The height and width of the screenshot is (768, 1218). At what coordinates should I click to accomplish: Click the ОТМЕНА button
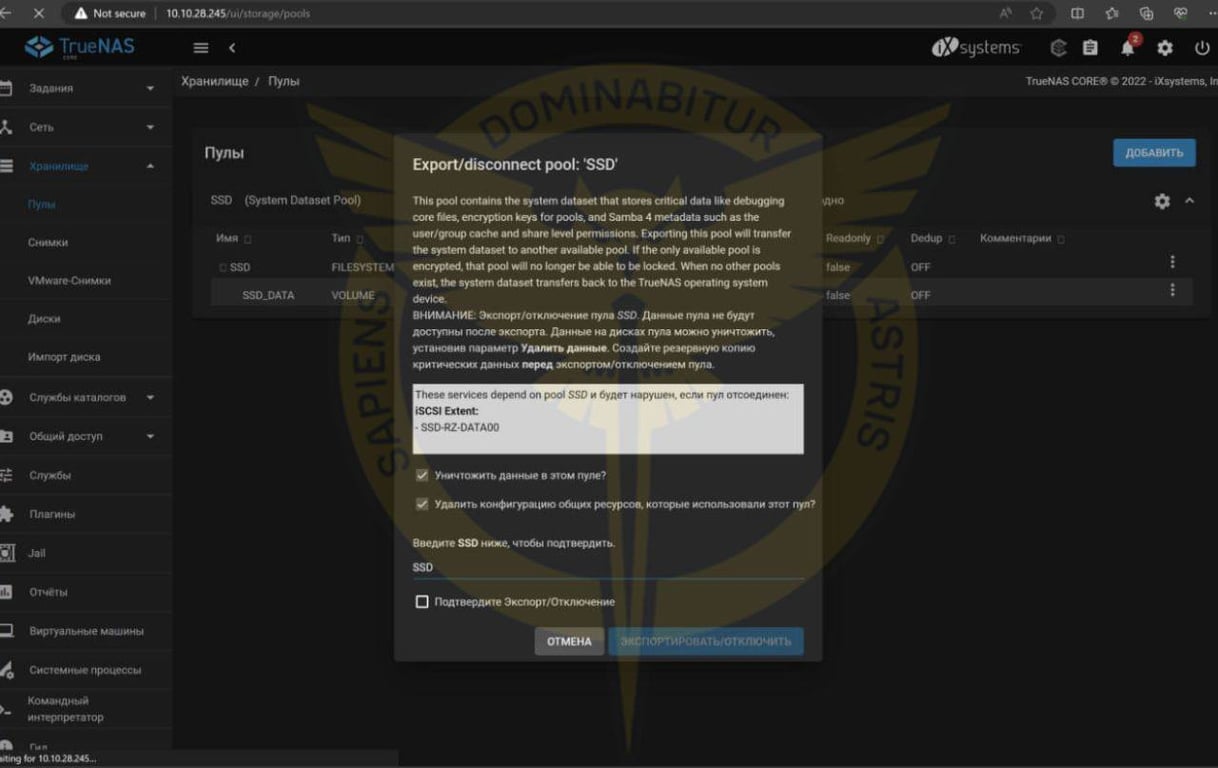point(569,641)
